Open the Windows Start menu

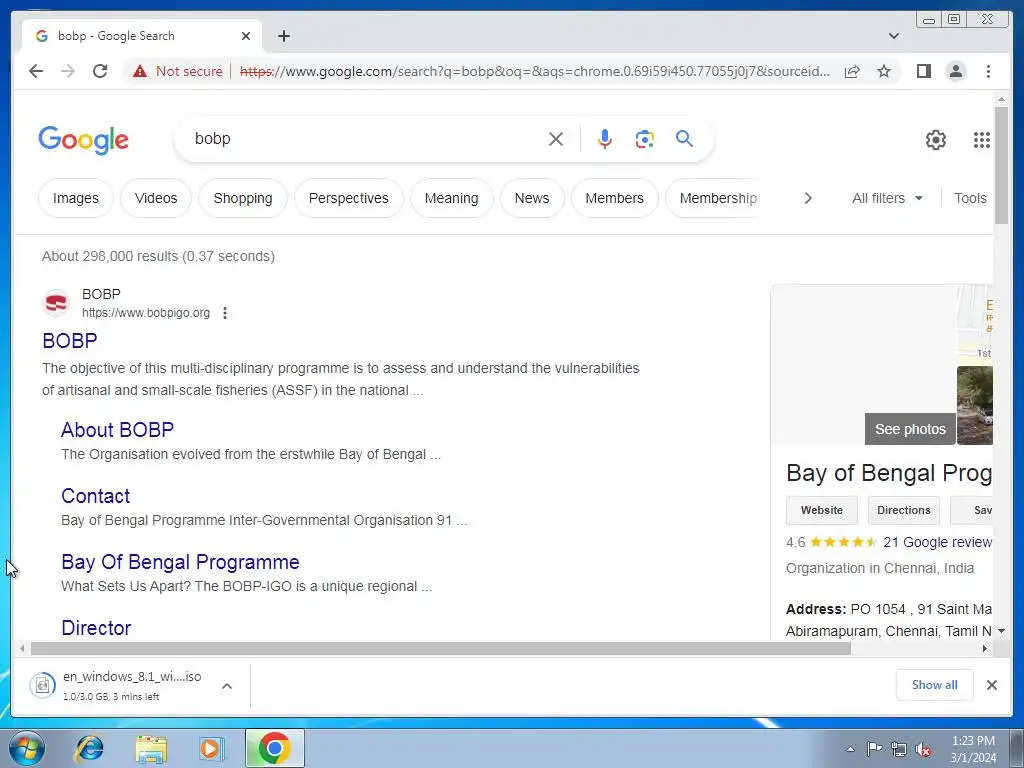tap(27, 748)
